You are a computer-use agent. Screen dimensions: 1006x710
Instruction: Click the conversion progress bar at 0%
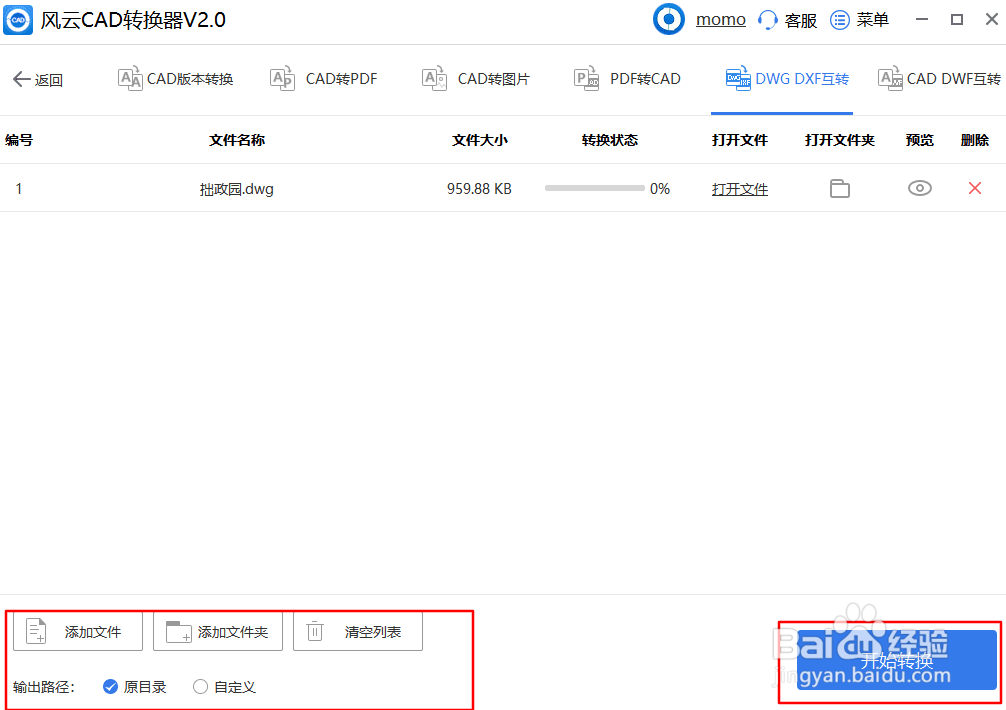(594, 188)
